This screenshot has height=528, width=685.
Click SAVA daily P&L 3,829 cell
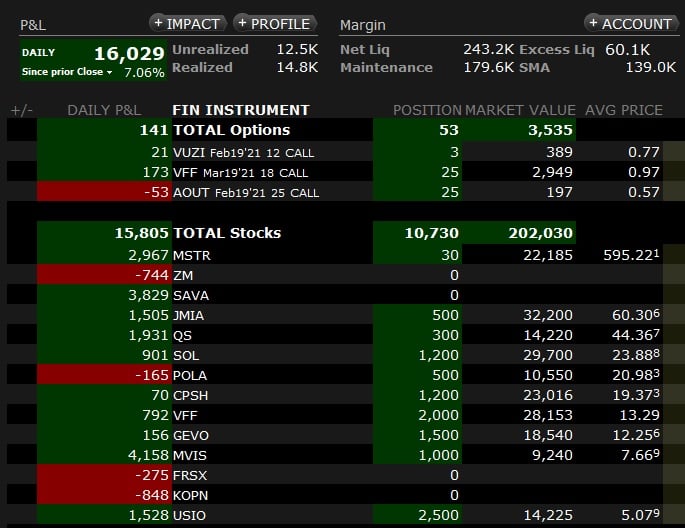coord(104,295)
